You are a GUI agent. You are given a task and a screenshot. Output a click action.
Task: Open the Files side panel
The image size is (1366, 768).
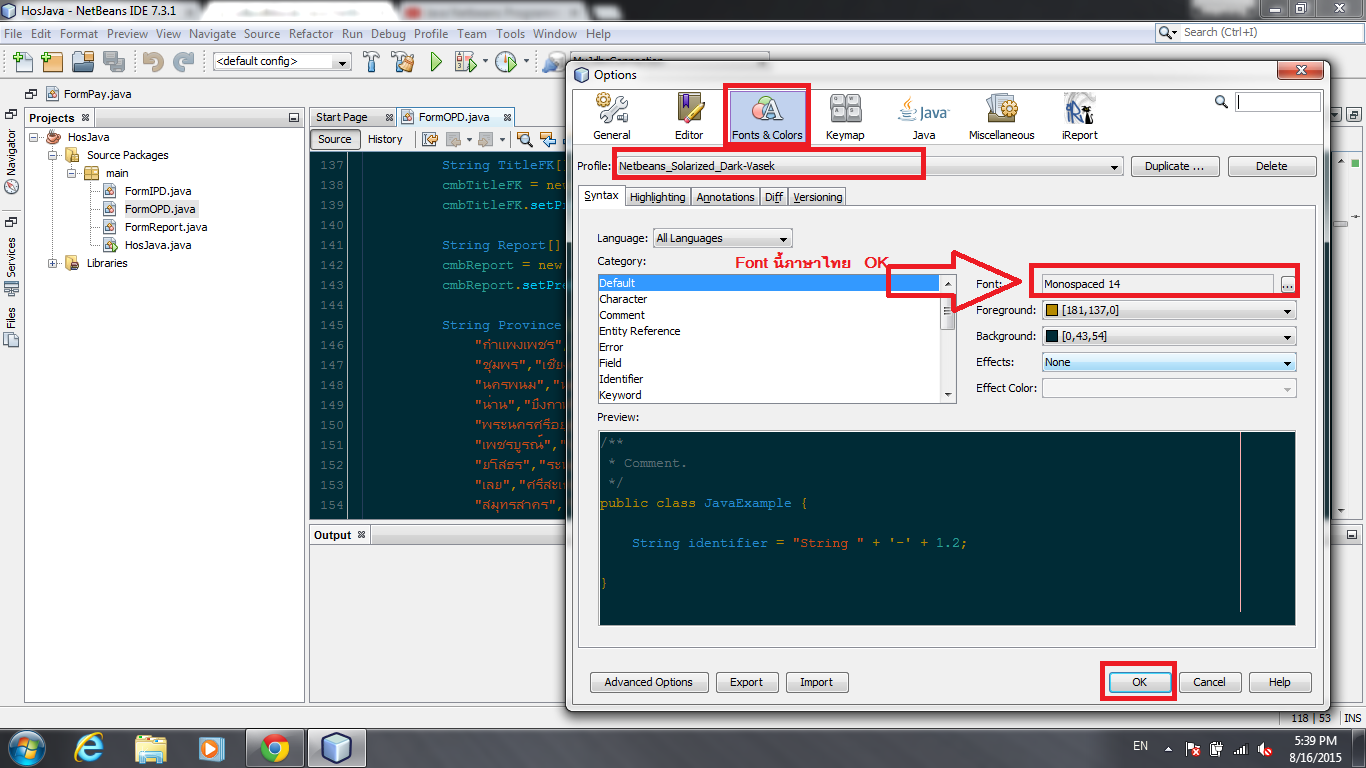(x=11, y=327)
